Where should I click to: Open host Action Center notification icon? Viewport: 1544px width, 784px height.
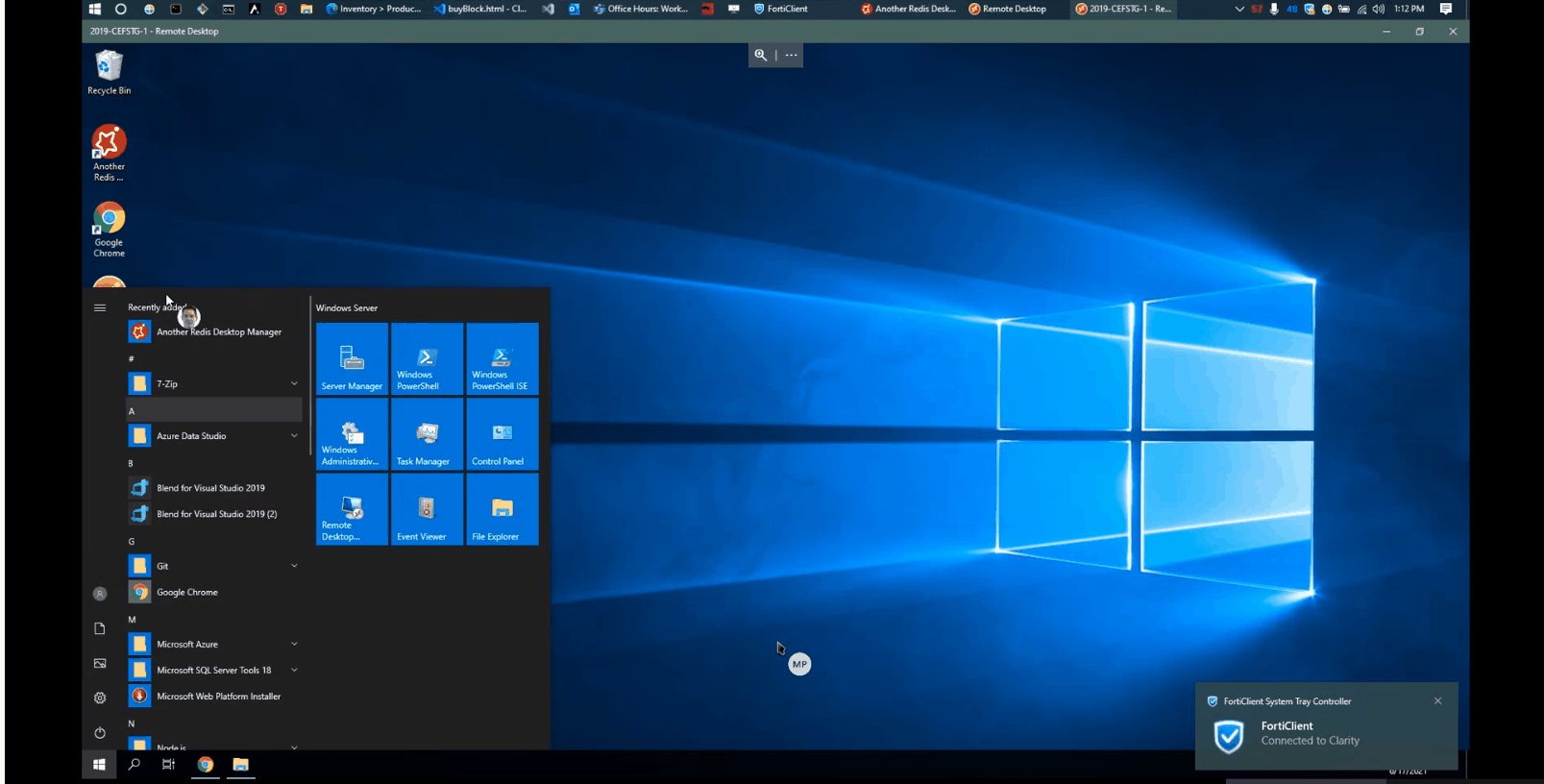tap(1445, 9)
